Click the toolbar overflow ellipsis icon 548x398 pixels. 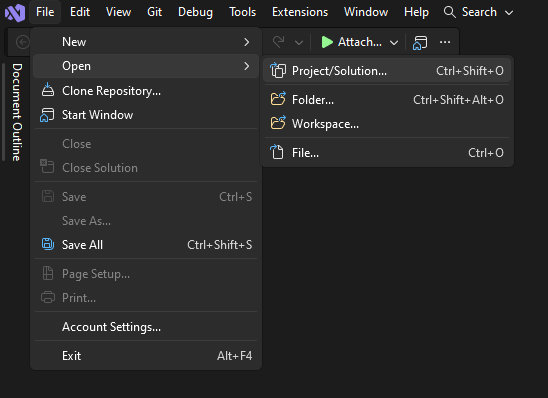click(x=445, y=42)
